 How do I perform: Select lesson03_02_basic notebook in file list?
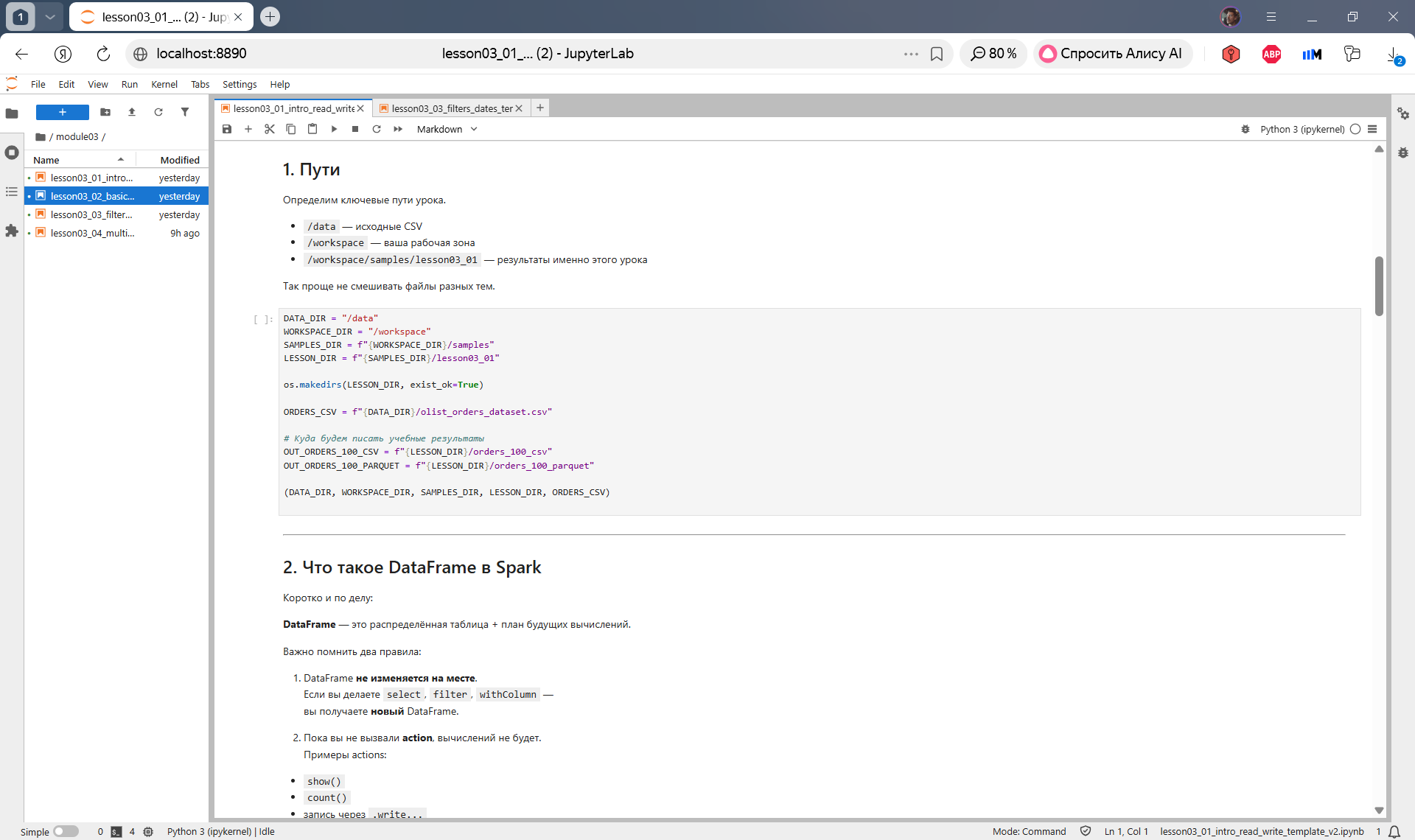tap(116, 196)
